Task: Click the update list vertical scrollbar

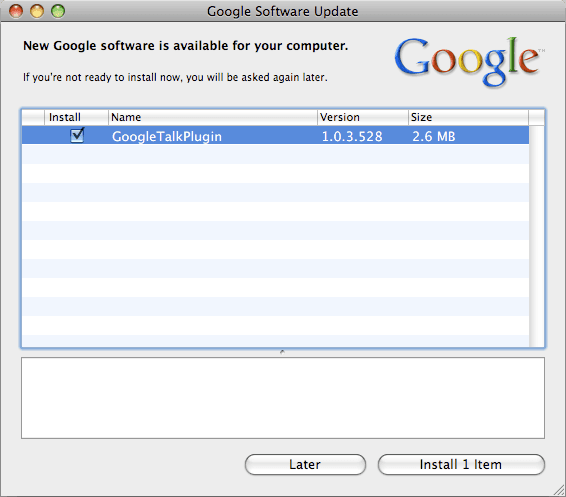Action: tap(537, 236)
